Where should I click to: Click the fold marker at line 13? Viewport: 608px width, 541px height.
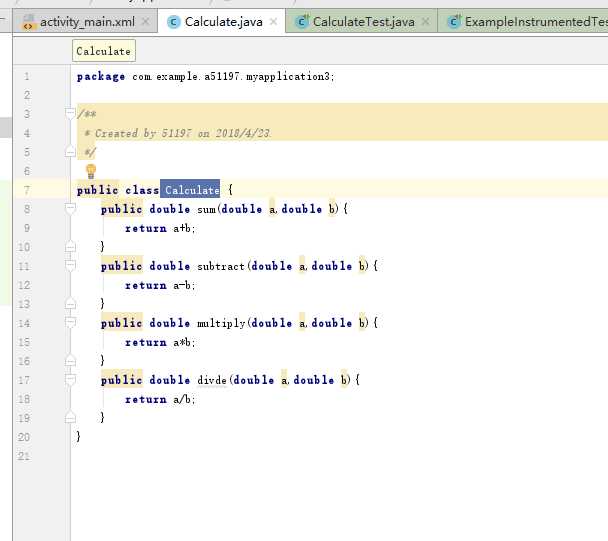click(70, 303)
